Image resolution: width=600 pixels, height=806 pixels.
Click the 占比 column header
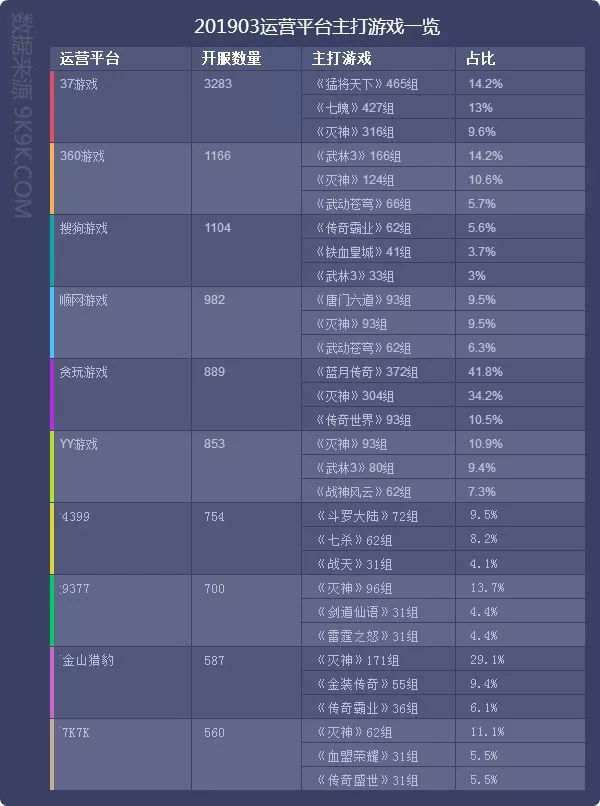coord(480,59)
